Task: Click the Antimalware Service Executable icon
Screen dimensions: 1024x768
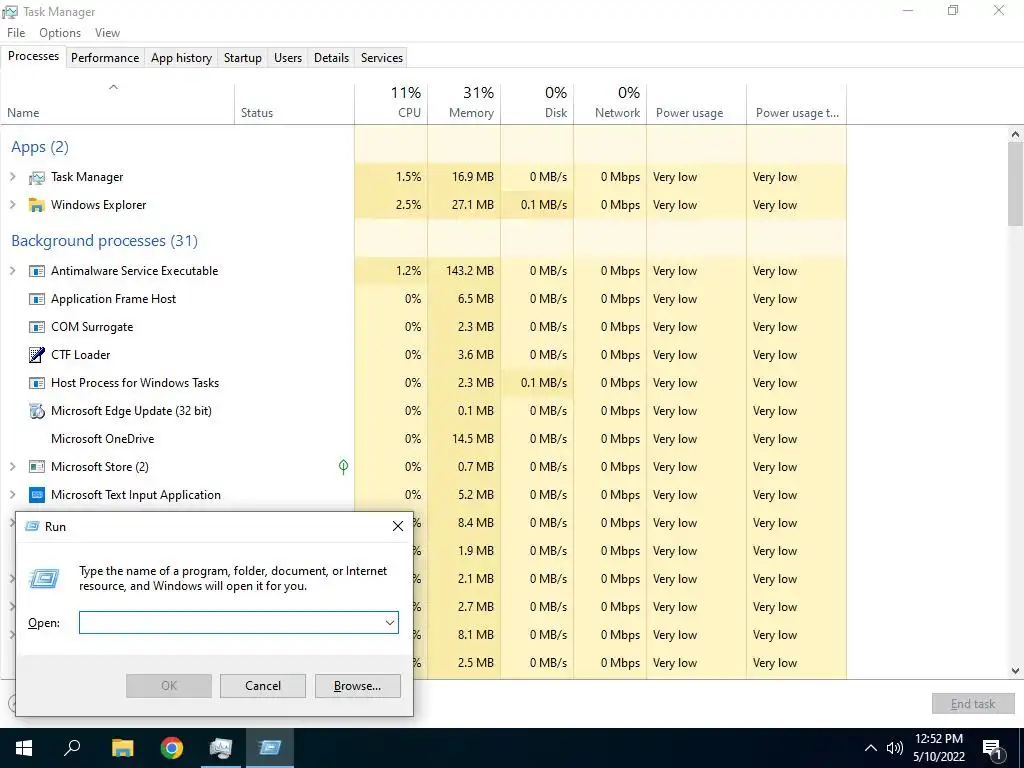Action: click(x=37, y=271)
